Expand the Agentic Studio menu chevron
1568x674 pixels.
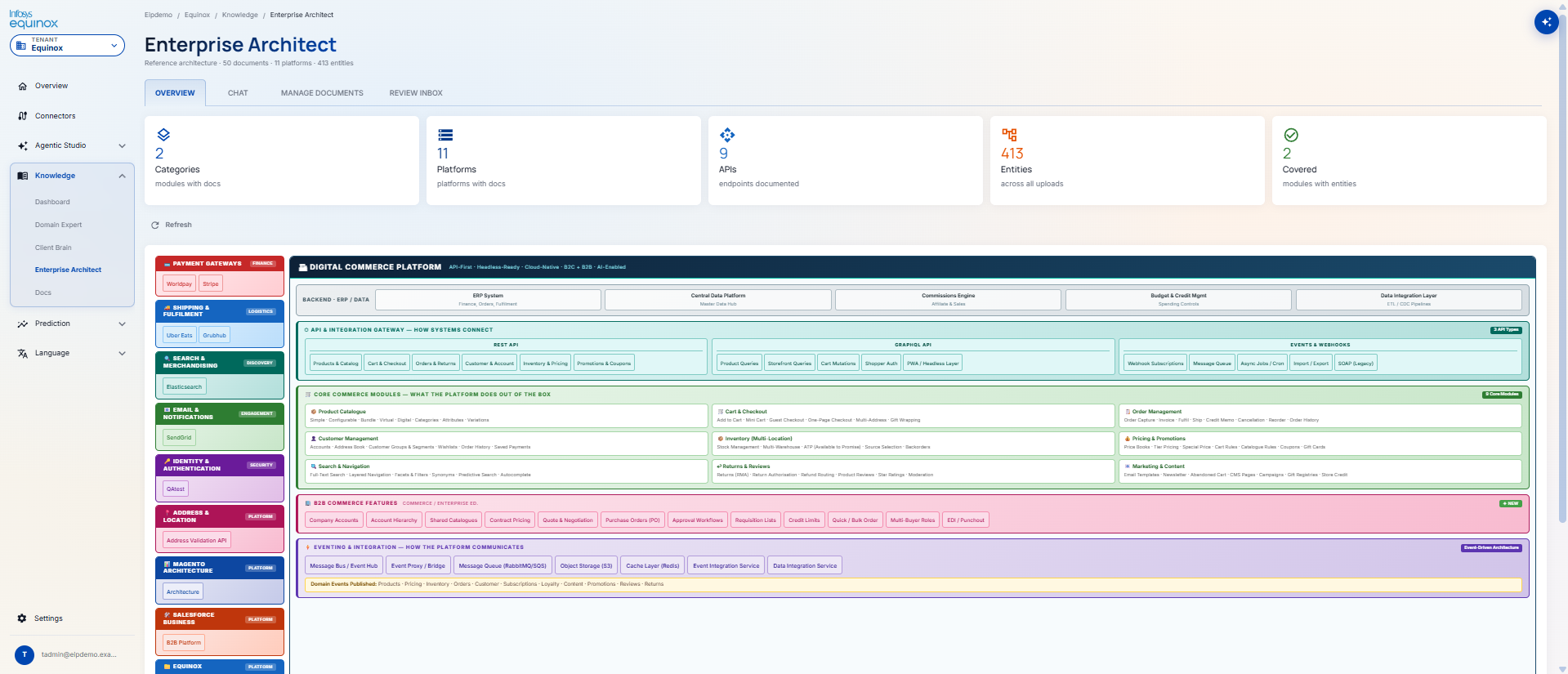pyautogui.click(x=123, y=145)
